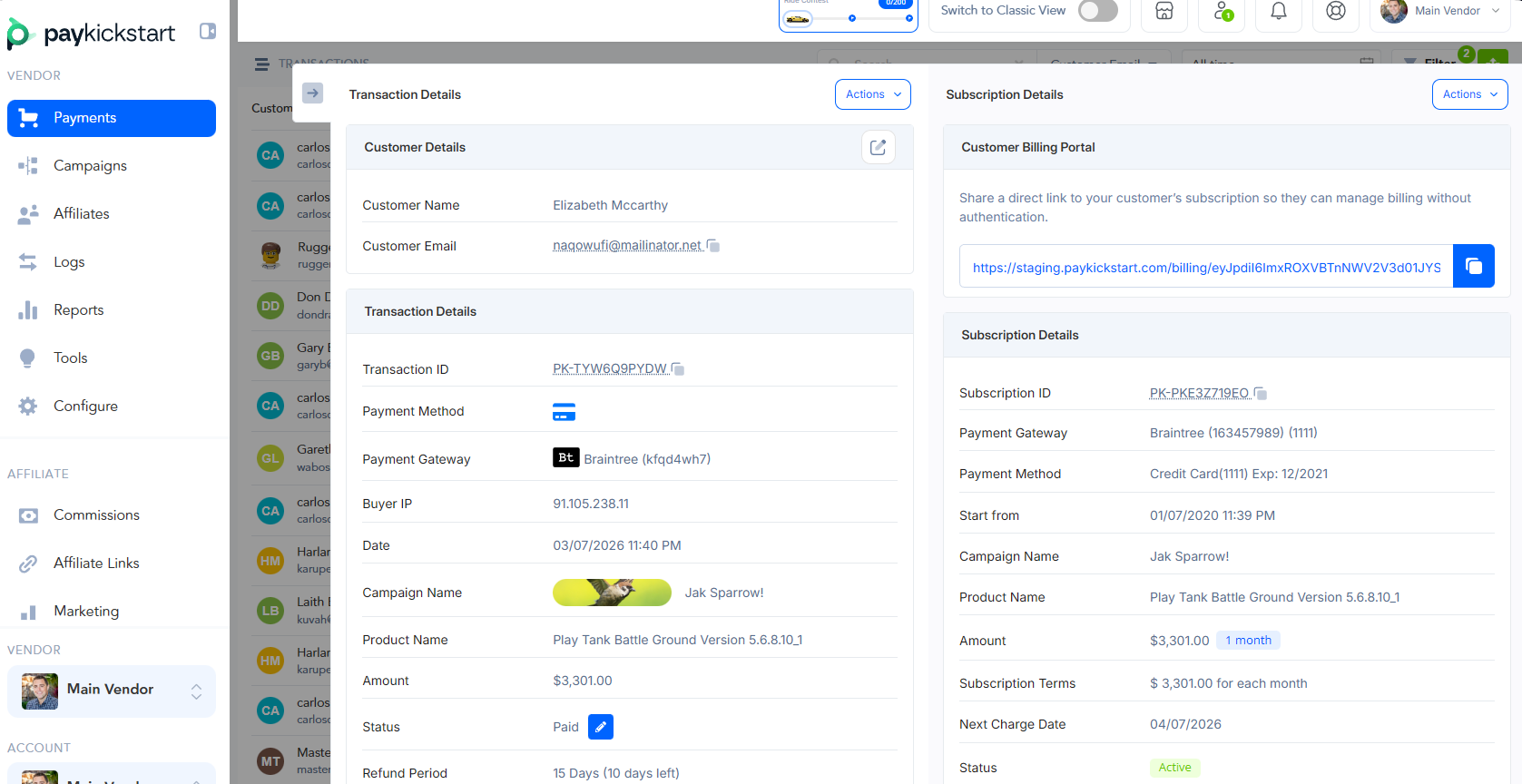Open the Subscription Details Actions dropdown

click(1470, 94)
